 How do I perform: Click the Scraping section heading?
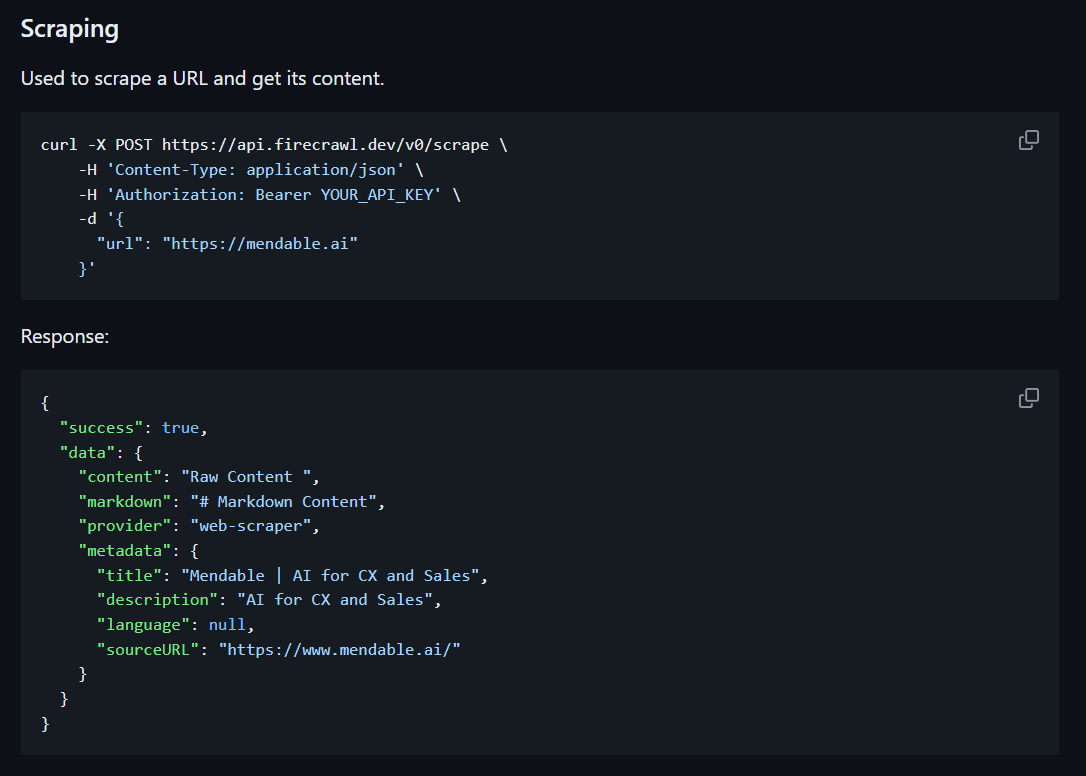pos(70,29)
